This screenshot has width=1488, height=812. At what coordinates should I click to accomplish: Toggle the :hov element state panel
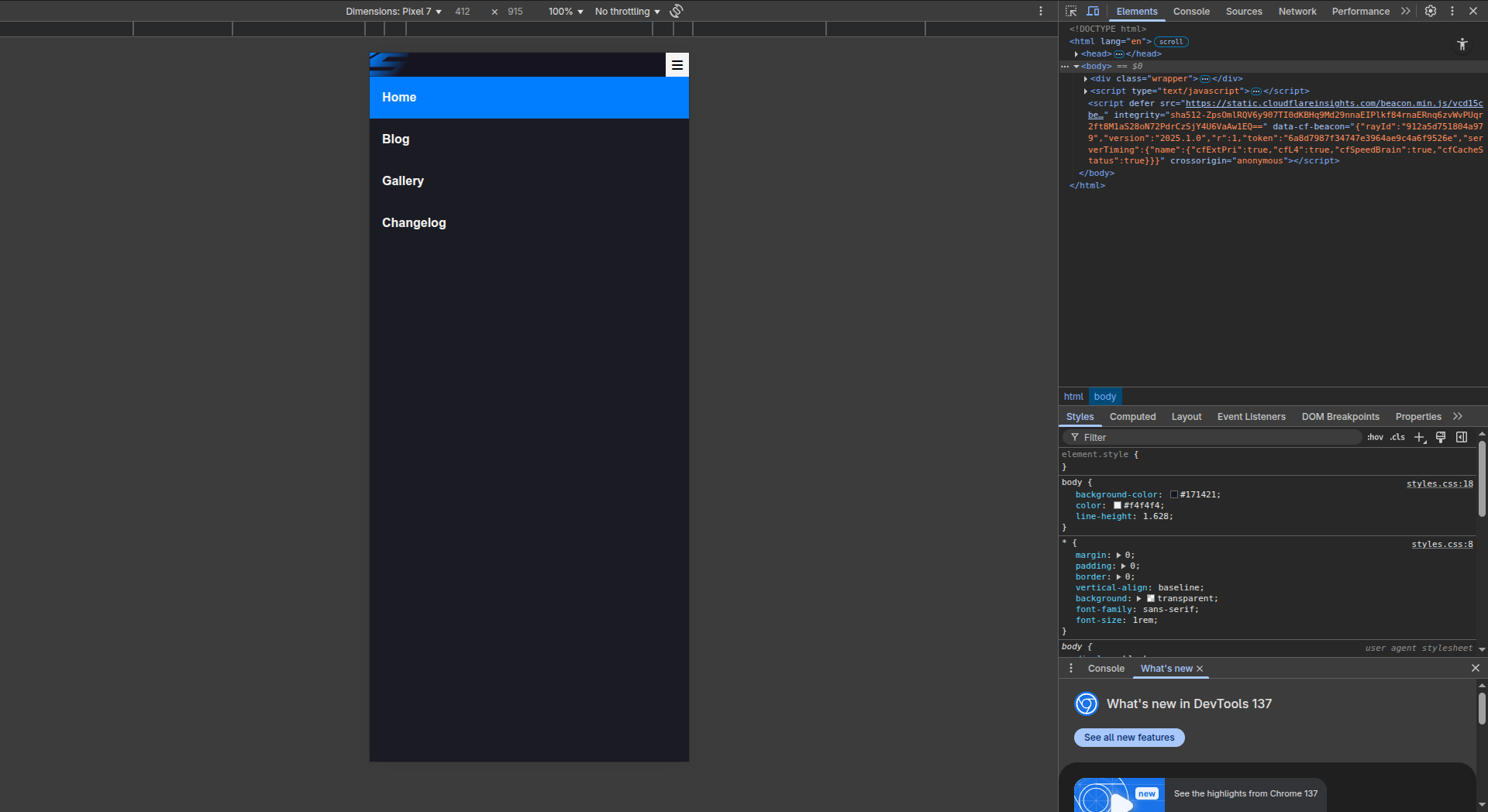(x=1375, y=437)
